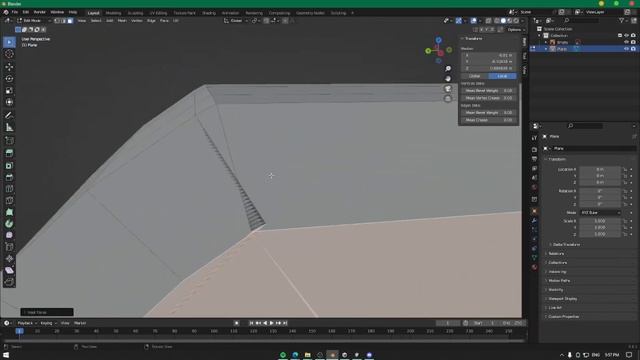Open the File menu
The height and width of the screenshot is (360, 640).
pos(15,12)
